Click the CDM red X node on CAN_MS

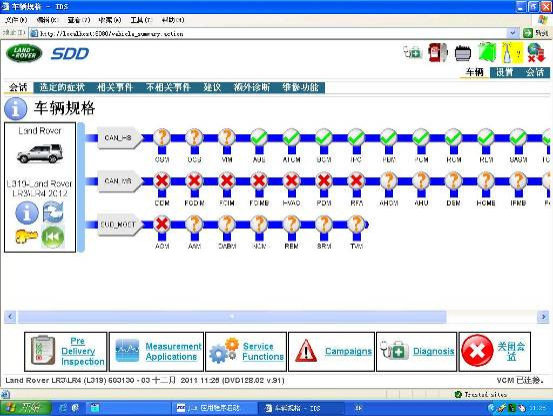pyautogui.click(x=162, y=181)
